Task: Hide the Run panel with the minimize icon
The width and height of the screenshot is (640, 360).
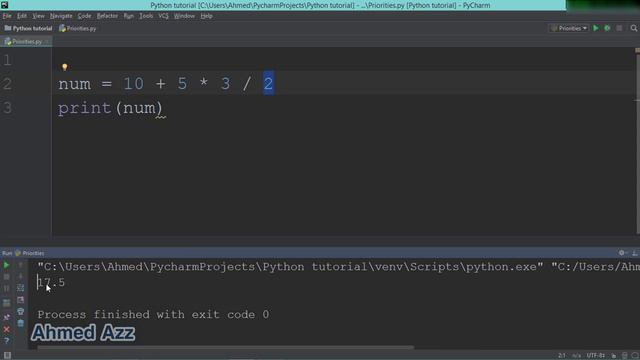Action: coord(635,253)
